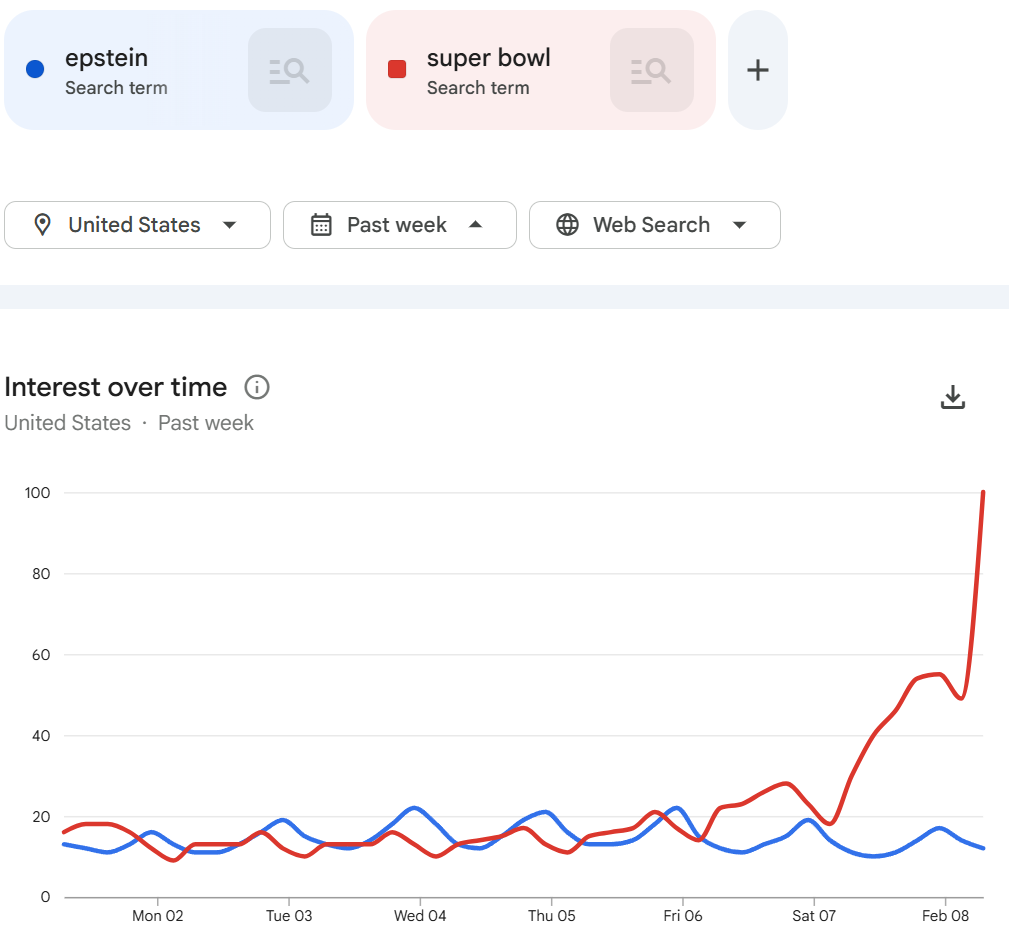Image resolution: width=1009 pixels, height=931 pixels.
Task: Click the epstein search term explore icon
Action: (x=290, y=70)
